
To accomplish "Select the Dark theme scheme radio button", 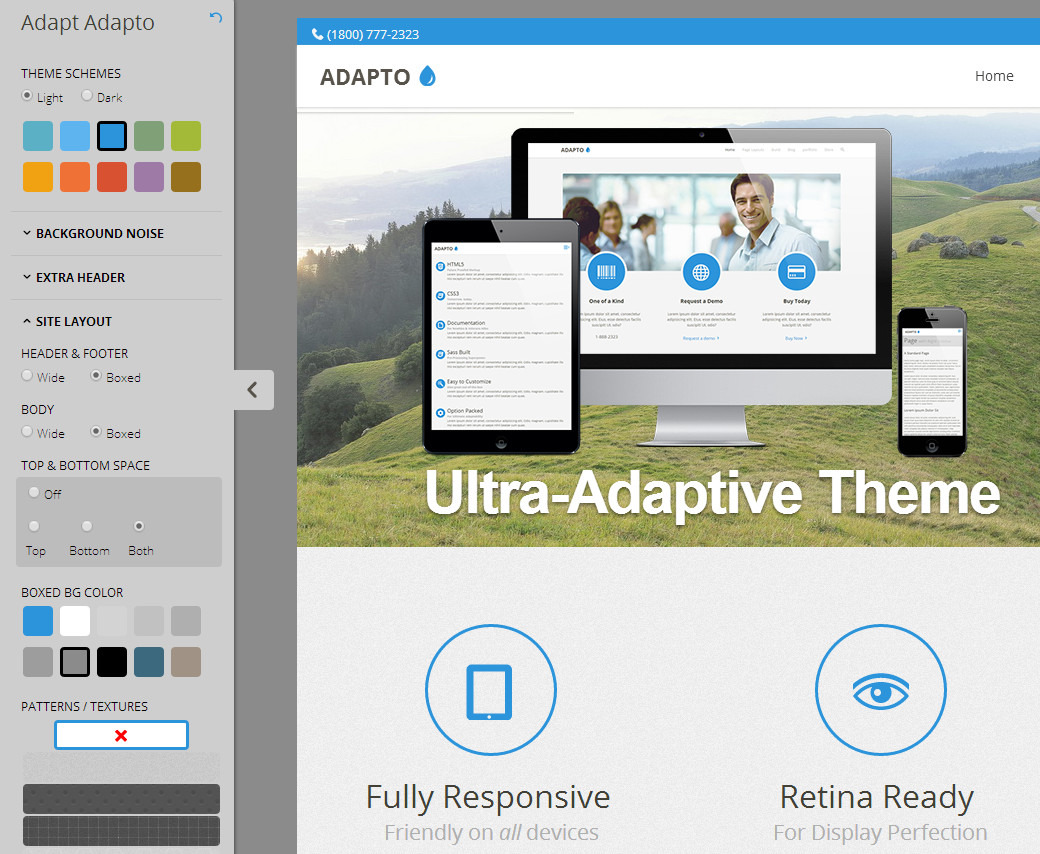I will (x=87, y=96).
